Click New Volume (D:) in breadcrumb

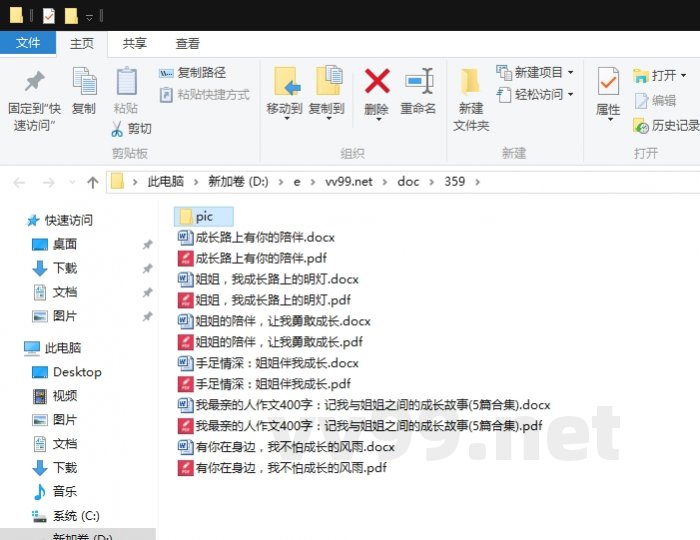pyautogui.click(x=238, y=182)
